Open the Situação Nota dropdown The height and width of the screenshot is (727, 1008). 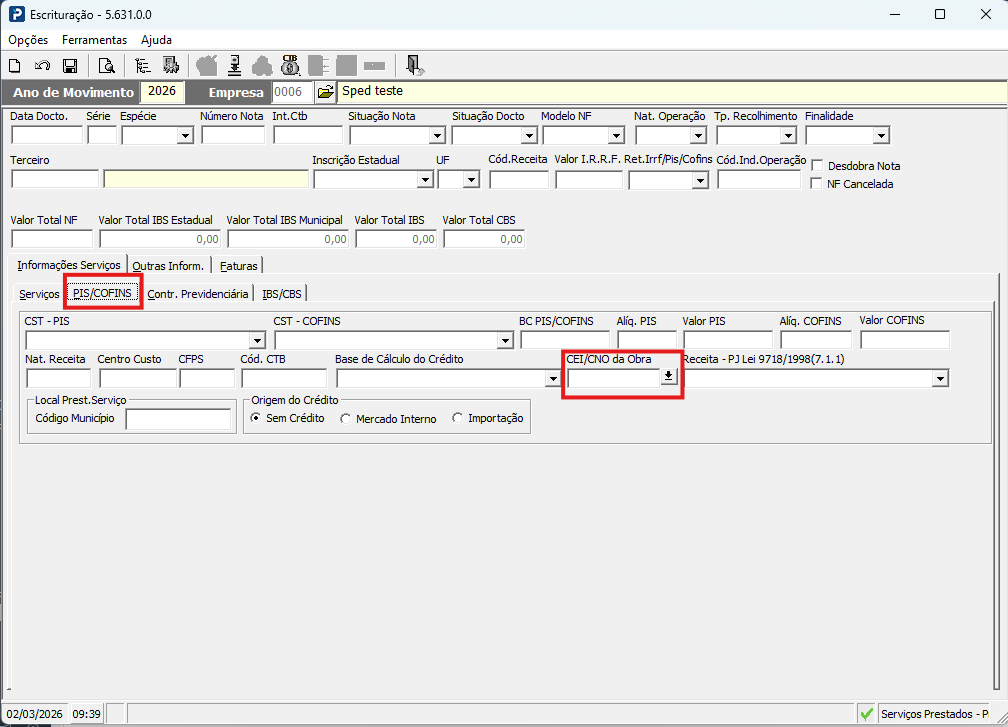[437, 136]
